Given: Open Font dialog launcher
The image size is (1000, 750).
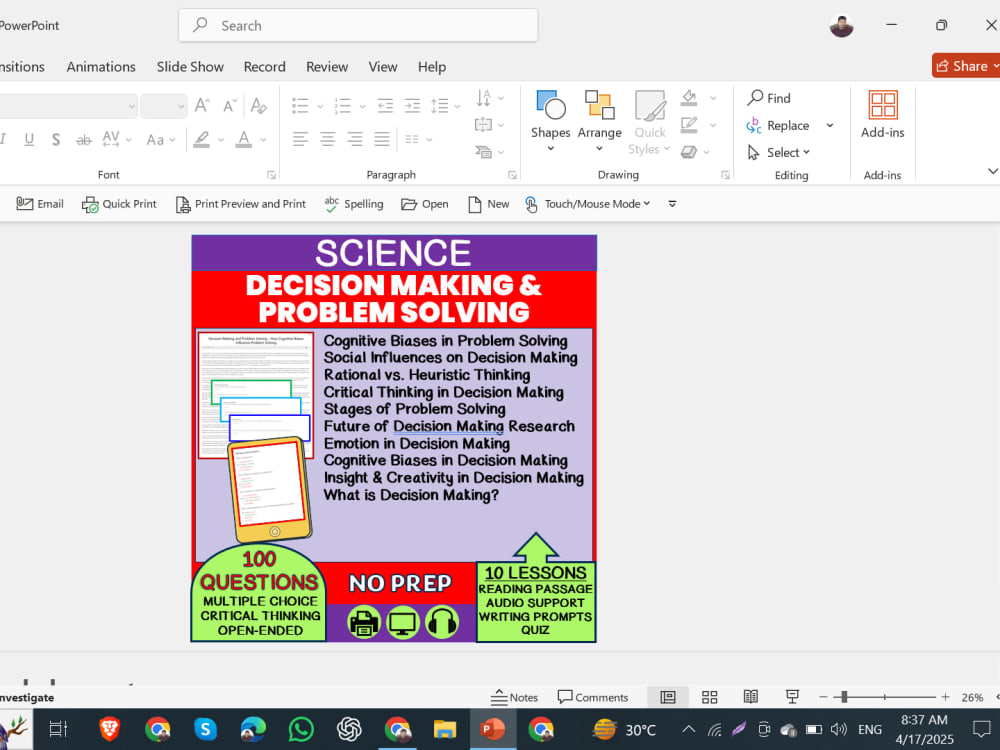Looking at the screenshot, I should pyautogui.click(x=271, y=175).
